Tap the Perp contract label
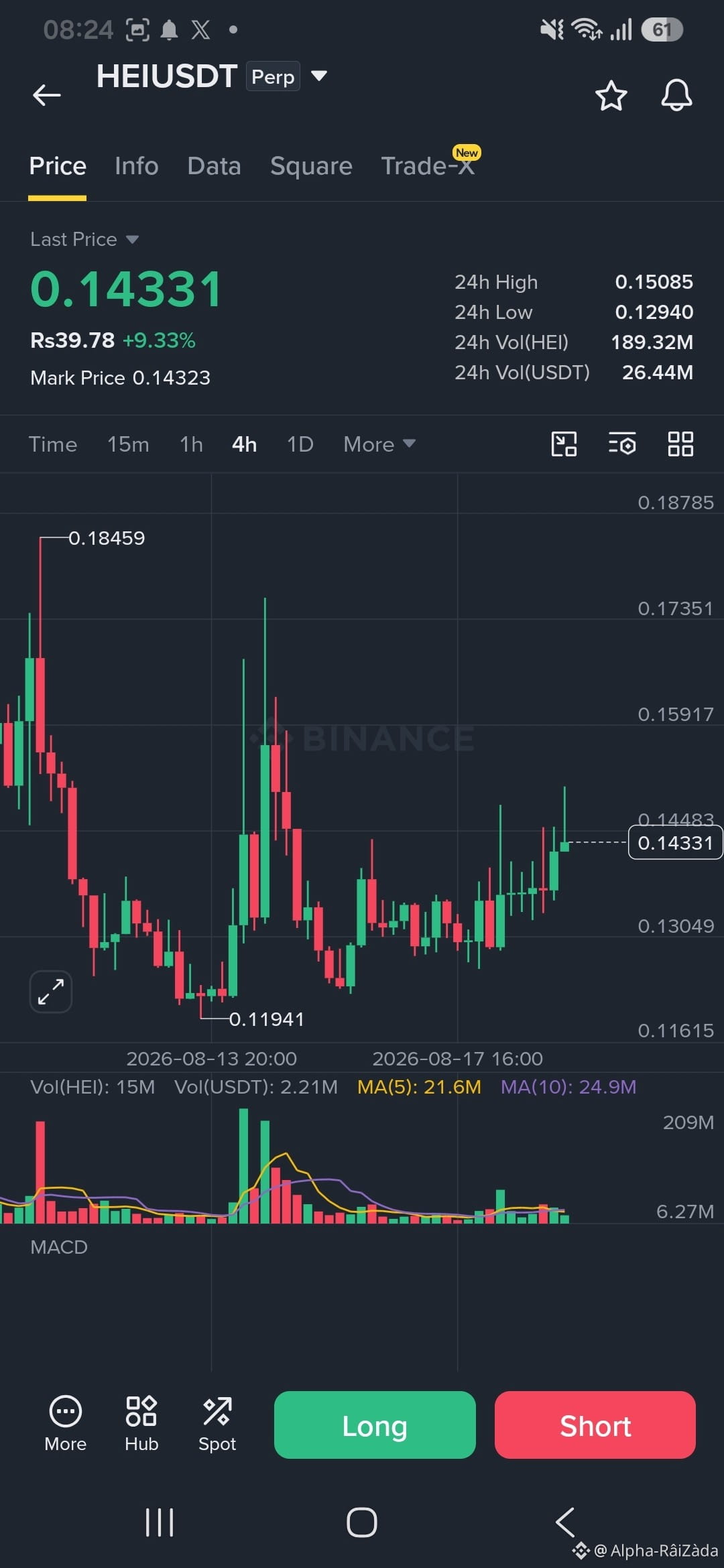 (273, 76)
